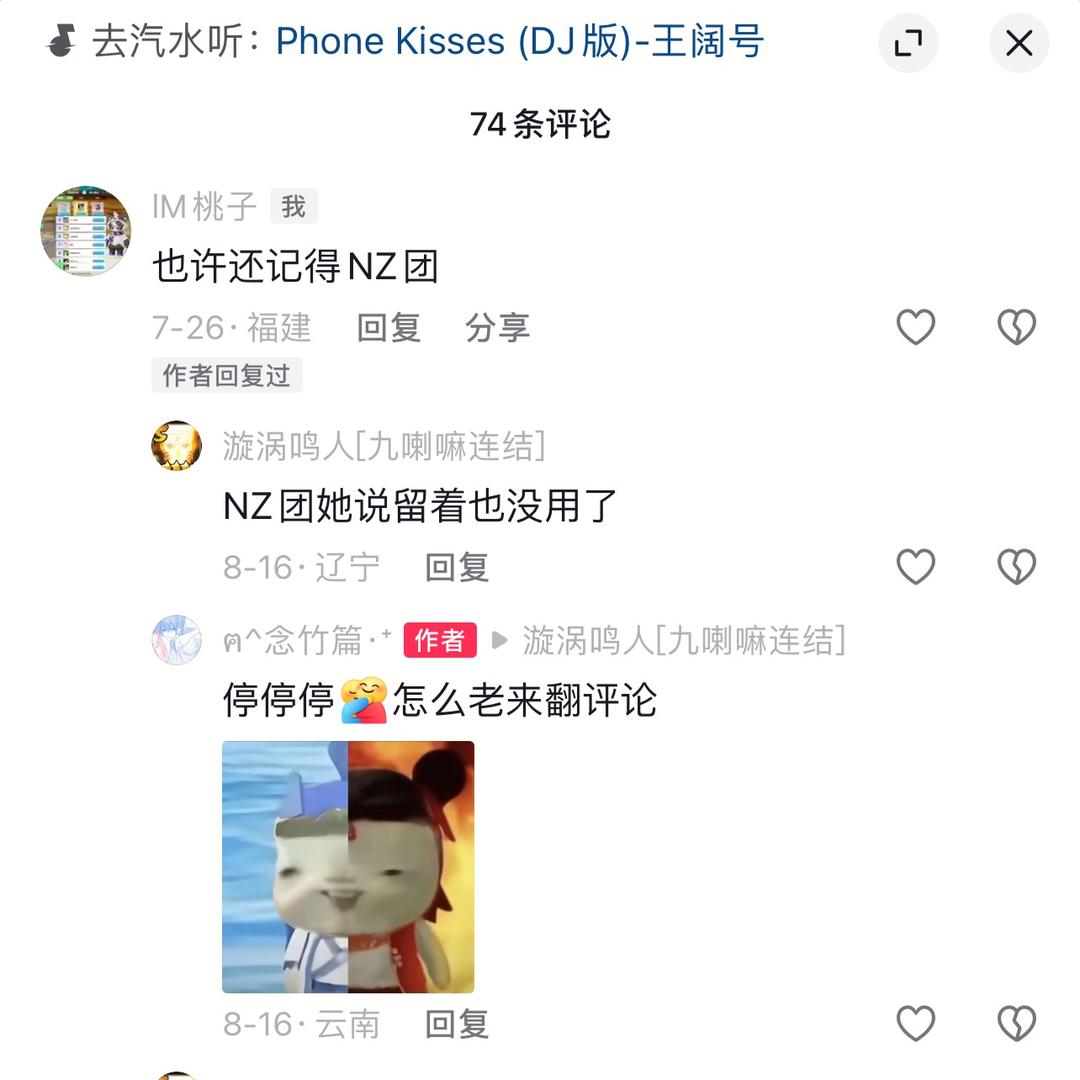The height and width of the screenshot is (1080, 1080).
Task: Dislike the comment by IM桃子
Action: [1017, 326]
